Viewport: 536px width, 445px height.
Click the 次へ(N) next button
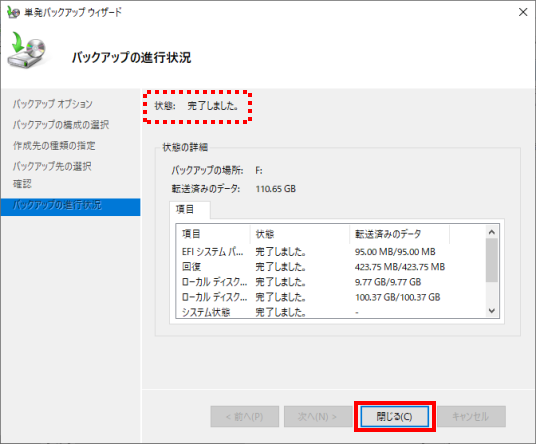click(x=318, y=416)
